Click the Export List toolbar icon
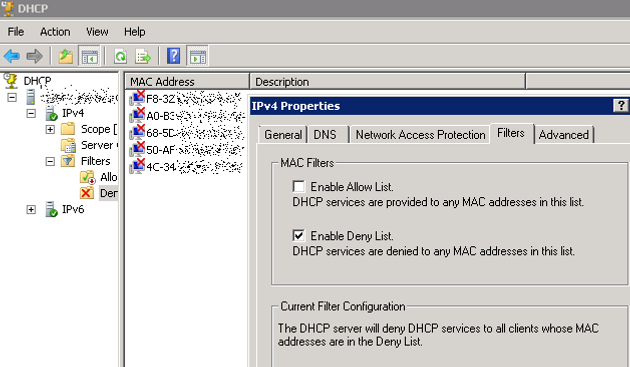The width and height of the screenshot is (630, 367). point(143,56)
